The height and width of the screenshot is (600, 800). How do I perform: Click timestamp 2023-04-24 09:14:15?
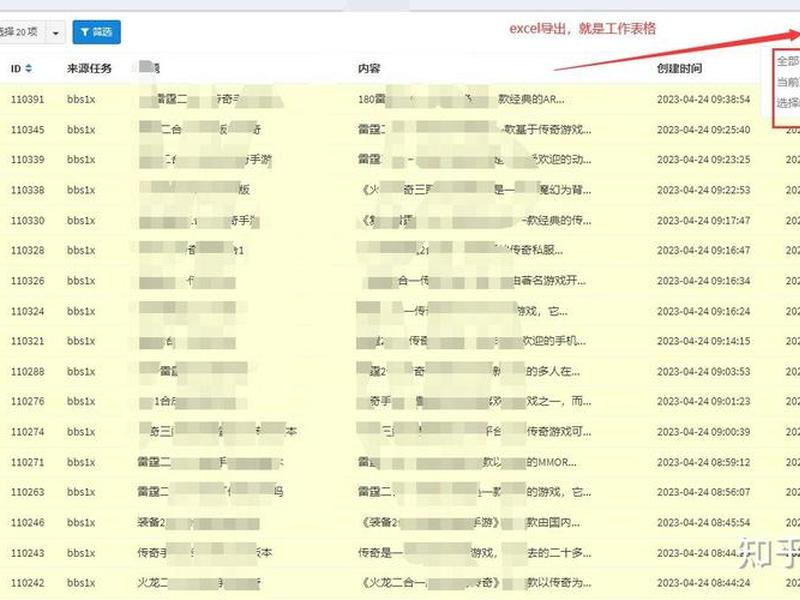coord(704,341)
